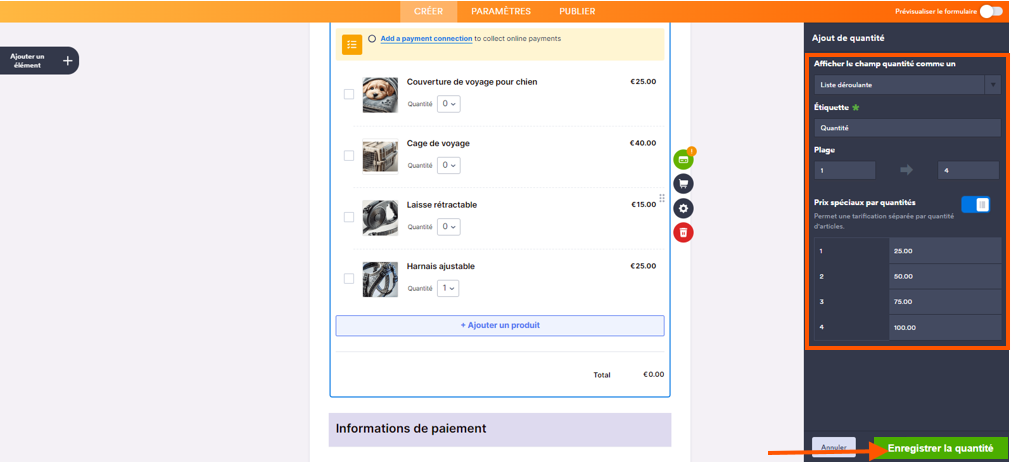The width and height of the screenshot is (1011, 462).
Task: Open the Liste déroulante dropdown
Action: [906, 85]
